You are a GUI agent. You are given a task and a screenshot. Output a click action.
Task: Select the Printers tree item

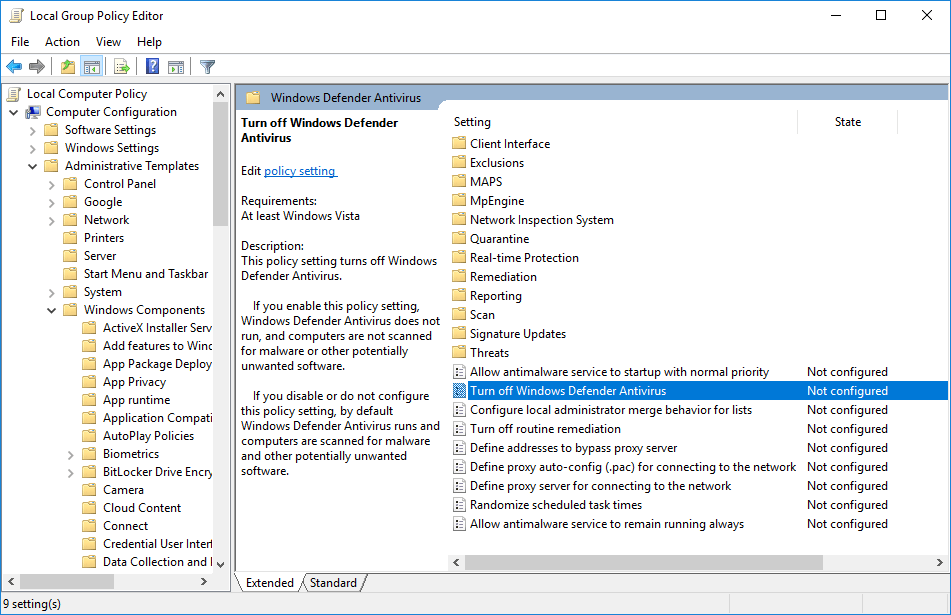coord(104,238)
